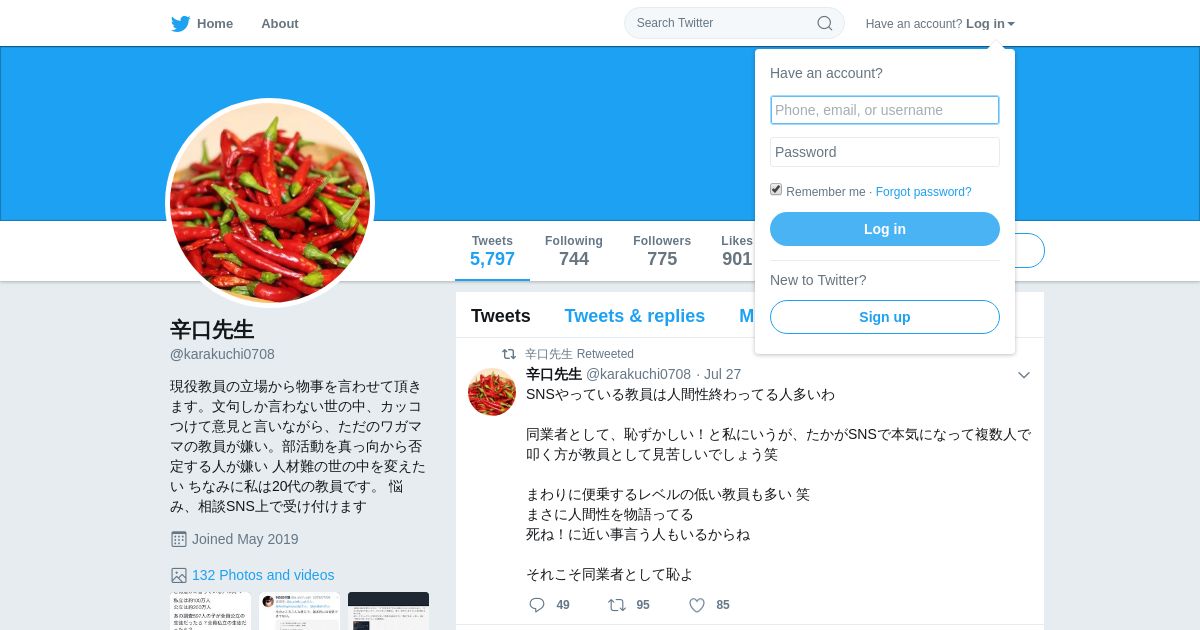Viewport: 1200px width, 630px height.
Task: Collapse the Log in dropdown caret
Action: (x=1011, y=24)
